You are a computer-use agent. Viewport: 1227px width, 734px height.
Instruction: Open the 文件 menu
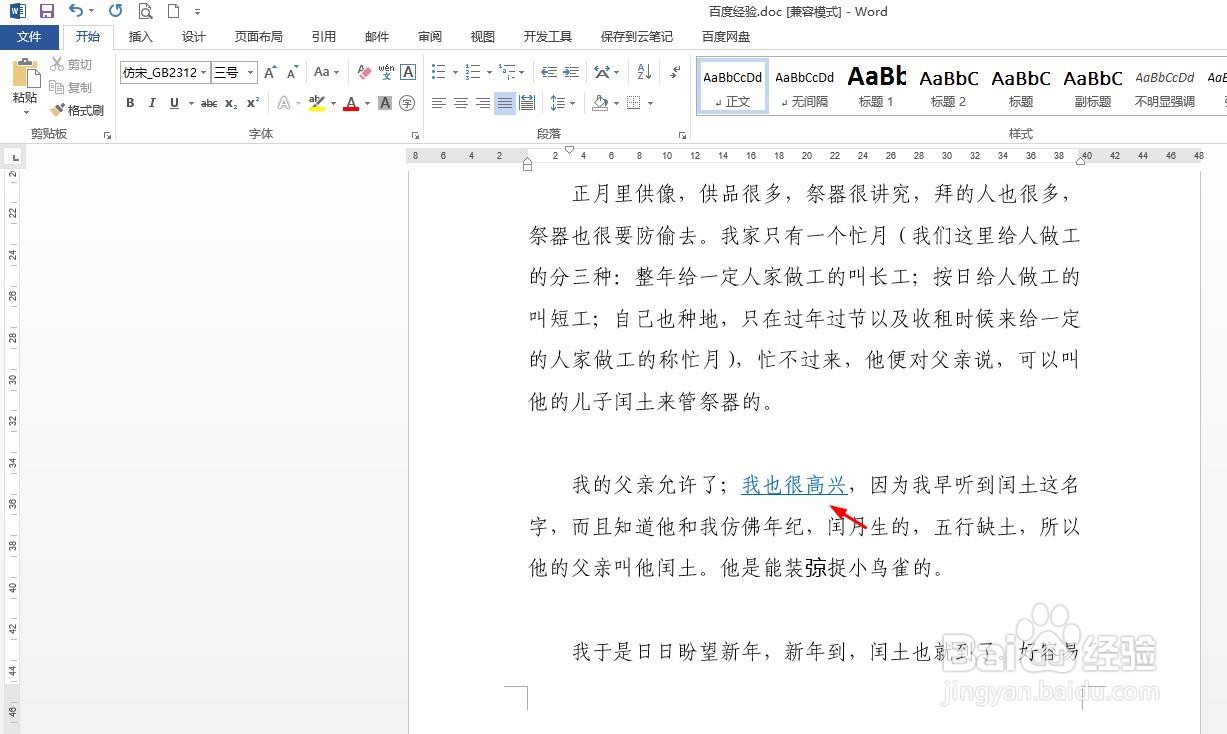(x=29, y=36)
